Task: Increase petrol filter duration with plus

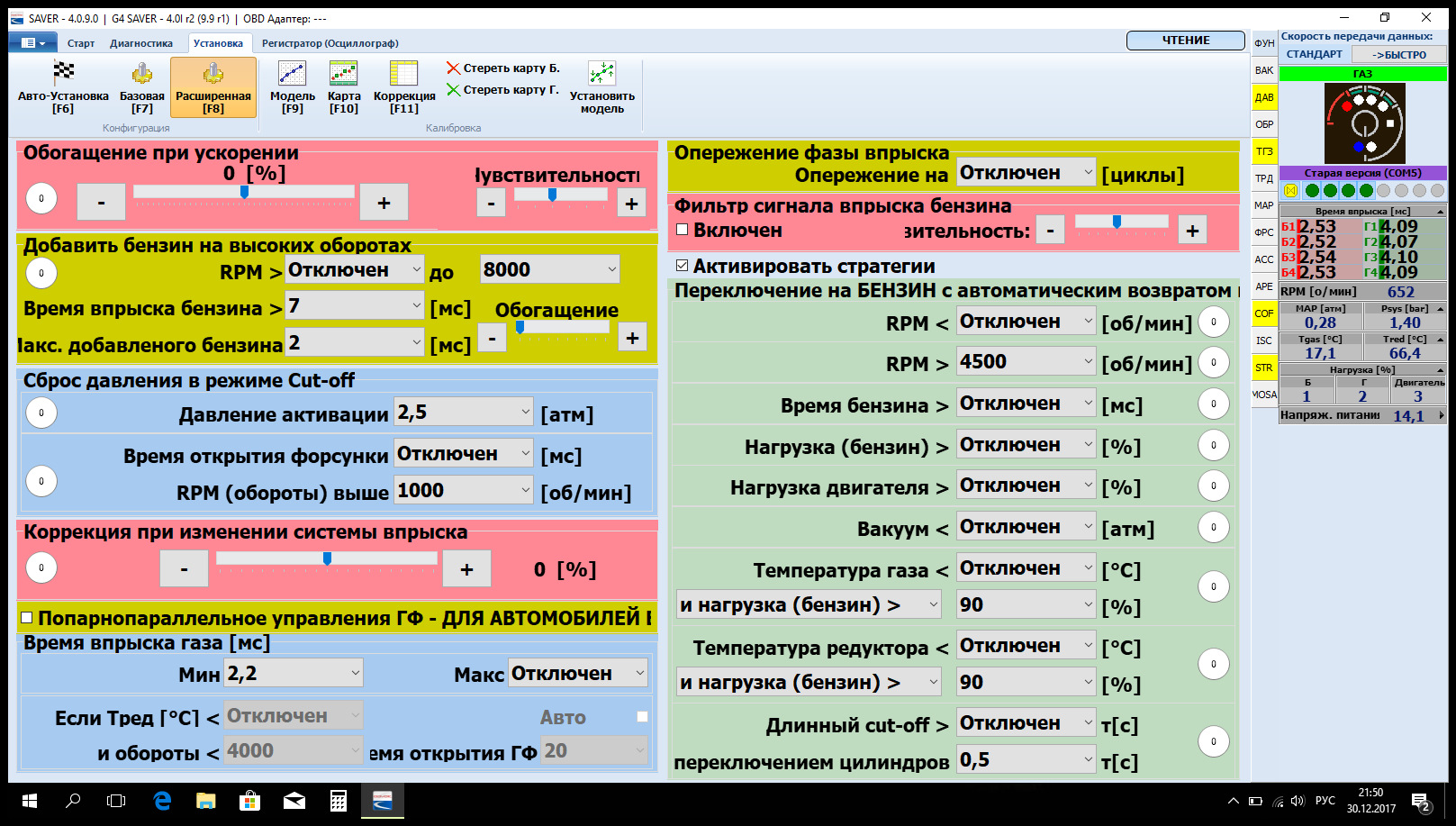Action: (1192, 231)
